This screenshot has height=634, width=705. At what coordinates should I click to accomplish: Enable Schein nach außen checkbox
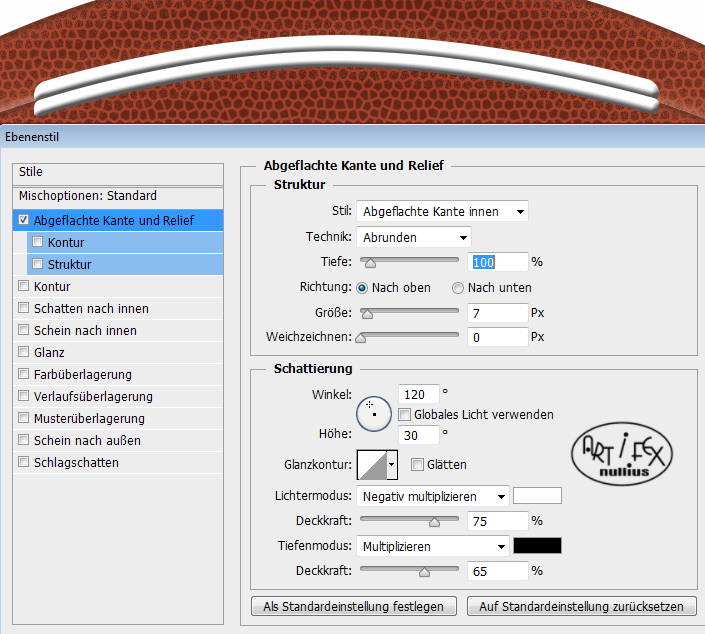23,440
